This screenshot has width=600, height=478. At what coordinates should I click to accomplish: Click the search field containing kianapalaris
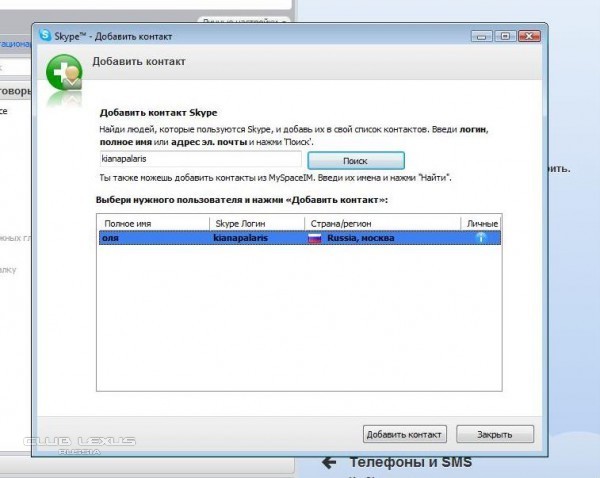[x=200, y=159]
